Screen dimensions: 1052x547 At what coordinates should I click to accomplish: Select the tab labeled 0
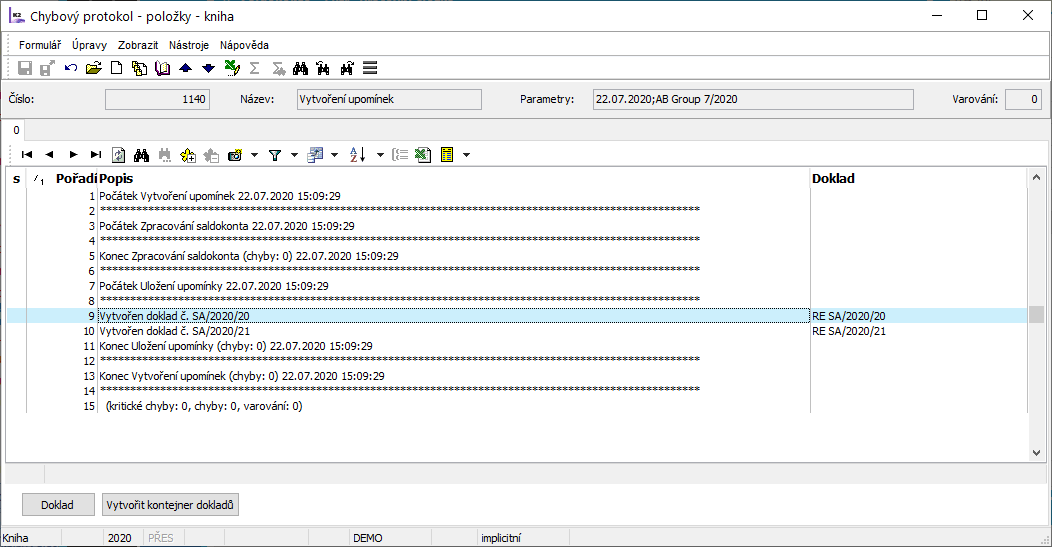point(16,130)
